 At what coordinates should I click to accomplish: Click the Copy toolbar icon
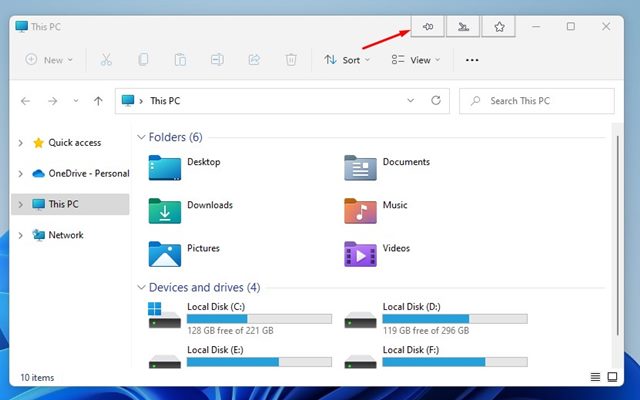(x=143, y=60)
